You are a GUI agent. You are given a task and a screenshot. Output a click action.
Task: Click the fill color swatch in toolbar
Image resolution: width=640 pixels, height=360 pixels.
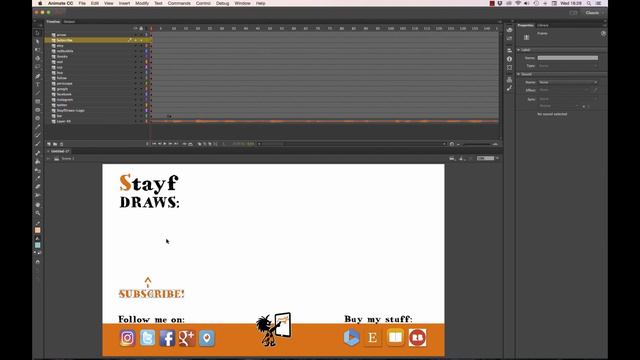point(38,245)
